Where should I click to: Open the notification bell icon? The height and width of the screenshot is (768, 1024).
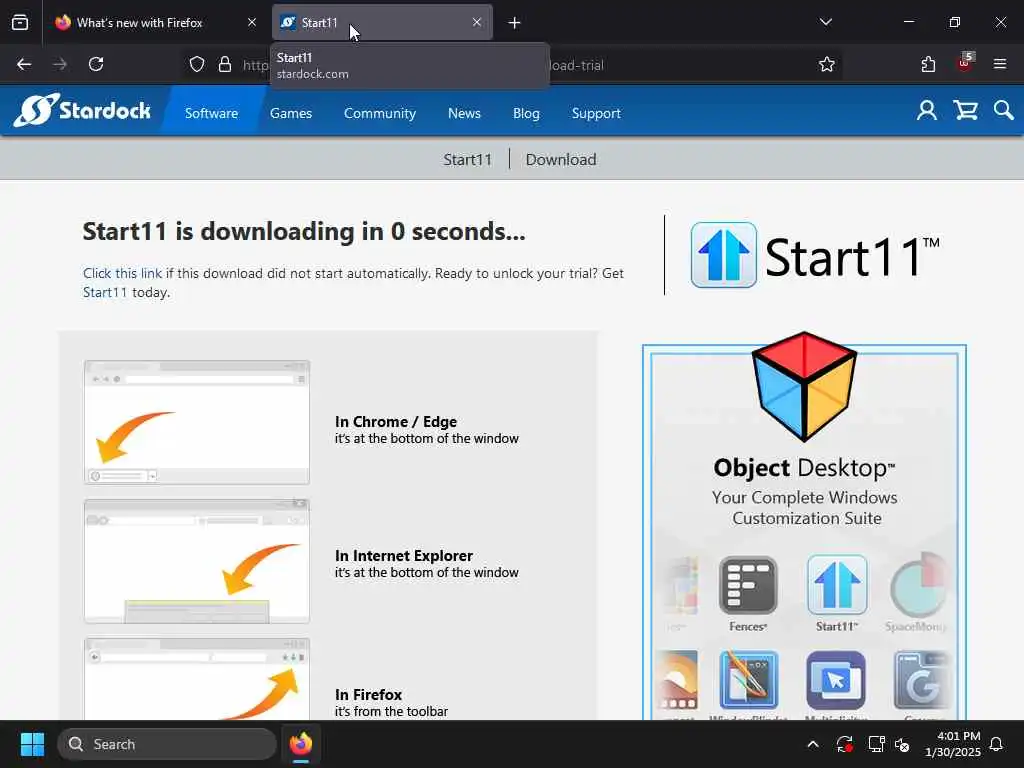997,744
